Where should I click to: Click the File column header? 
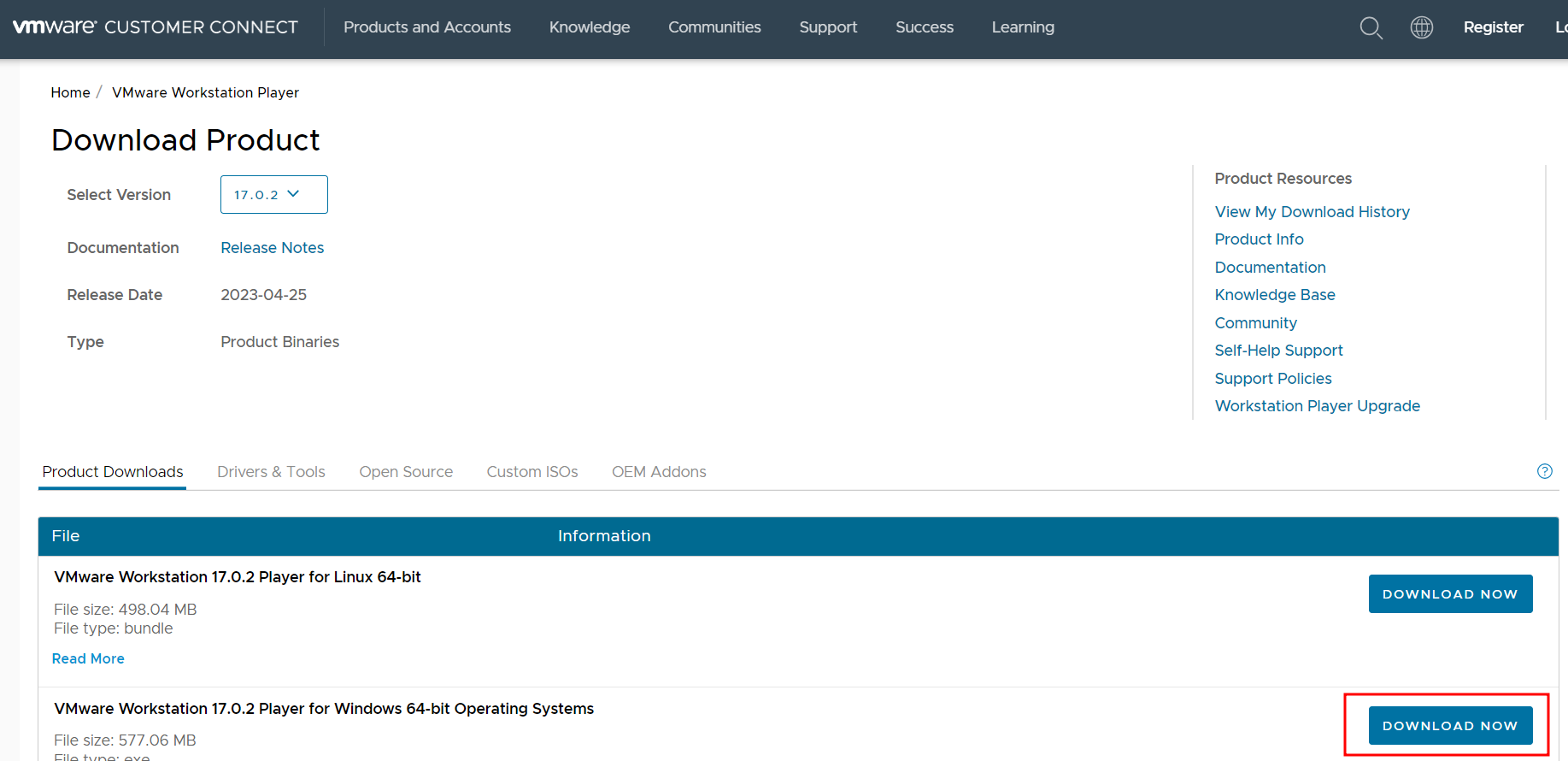pyautogui.click(x=66, y=536)
